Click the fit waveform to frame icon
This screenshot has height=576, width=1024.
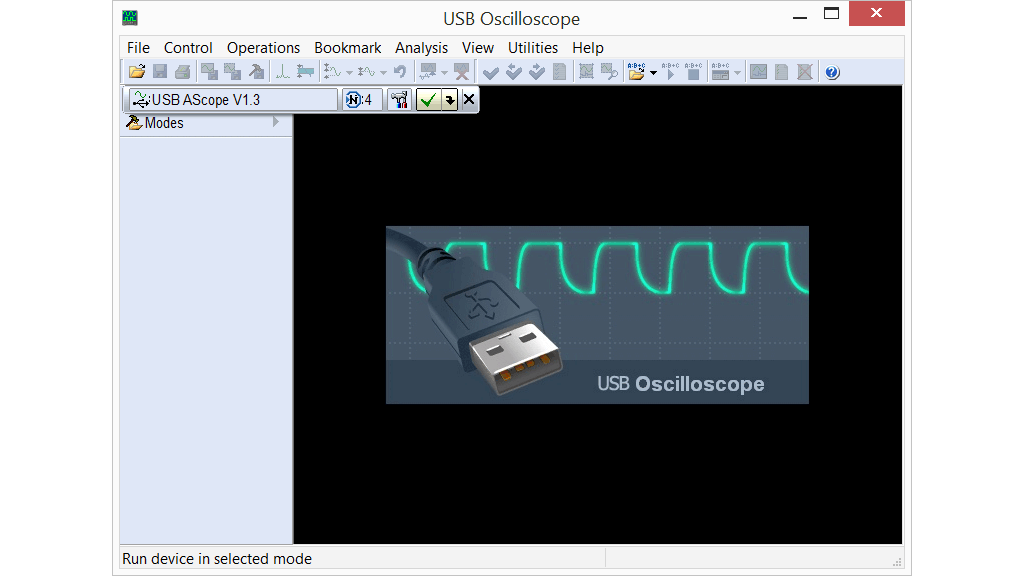click(586, 72)
